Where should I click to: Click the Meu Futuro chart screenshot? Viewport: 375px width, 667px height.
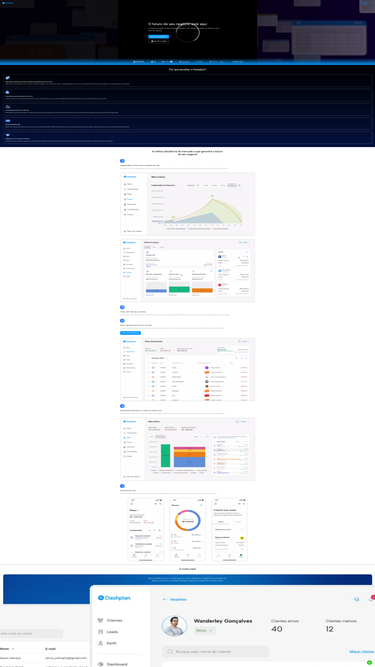[x=188, y=204]
